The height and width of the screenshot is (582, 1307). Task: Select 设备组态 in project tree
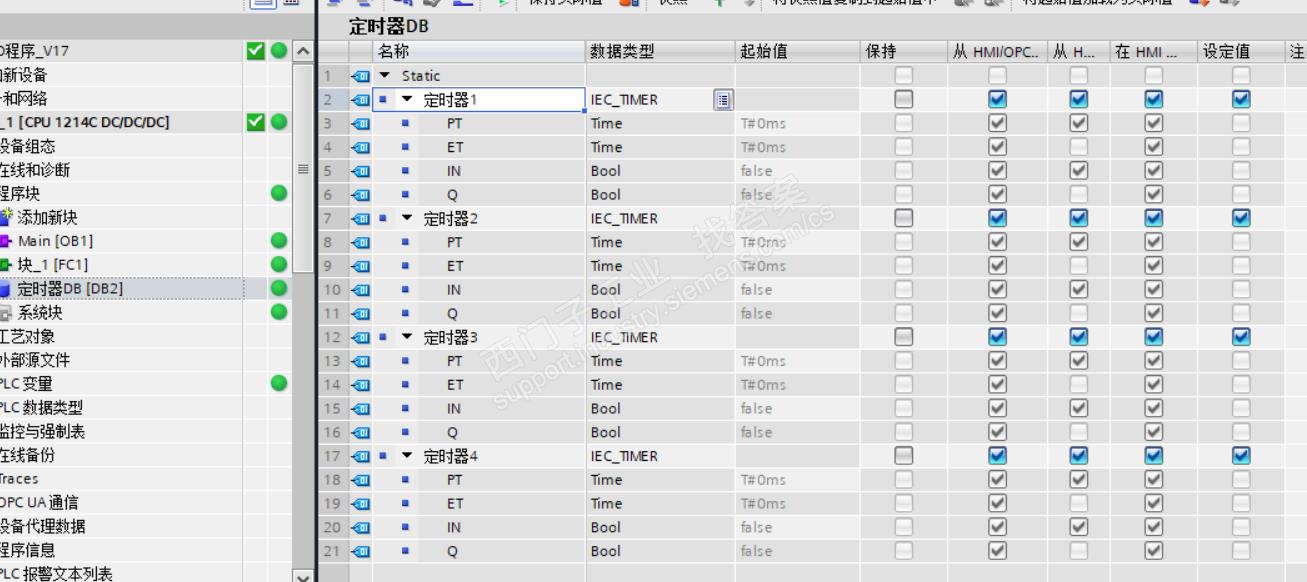28,146
